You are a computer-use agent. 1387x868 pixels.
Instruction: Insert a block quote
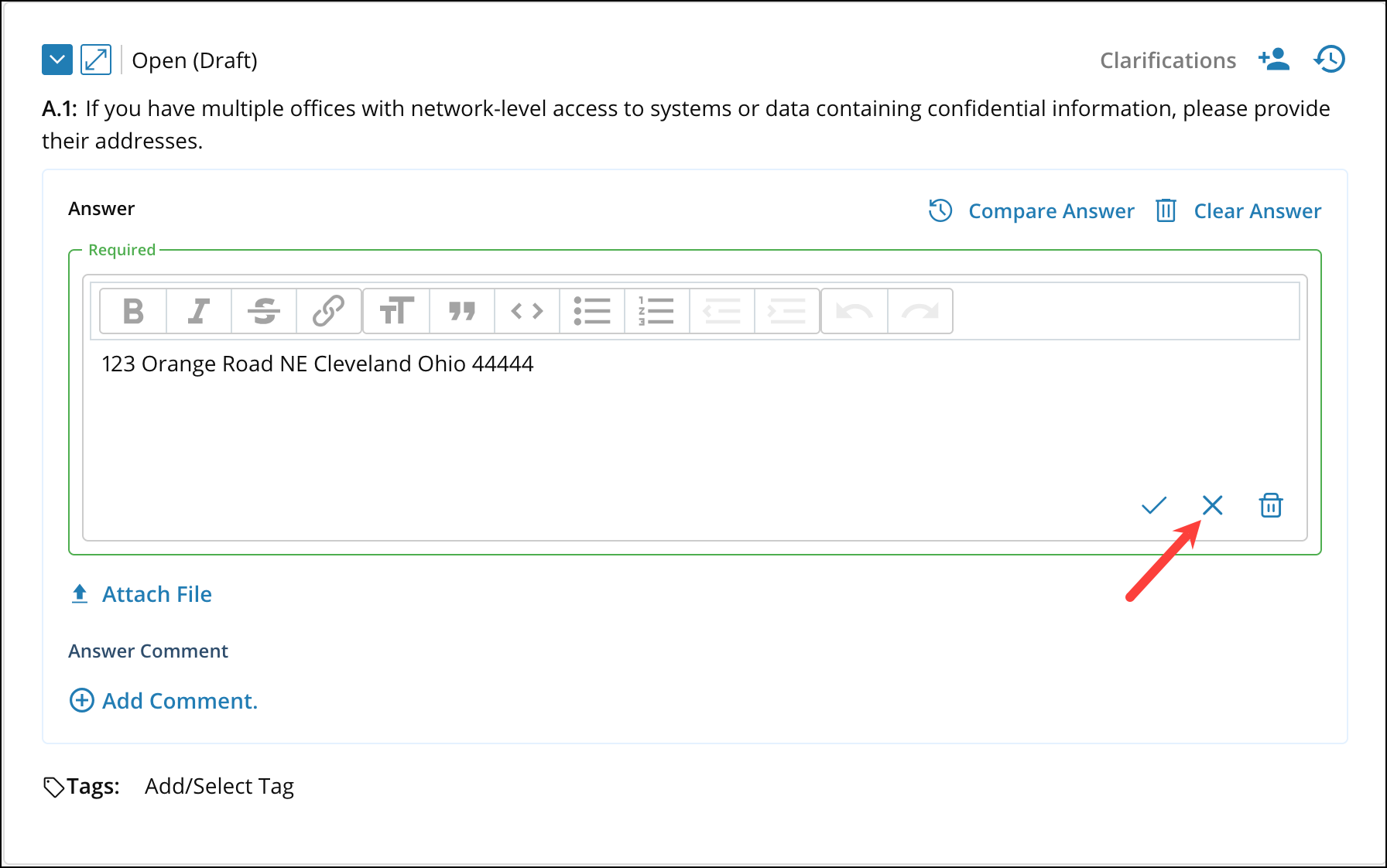tap(462, 311)
